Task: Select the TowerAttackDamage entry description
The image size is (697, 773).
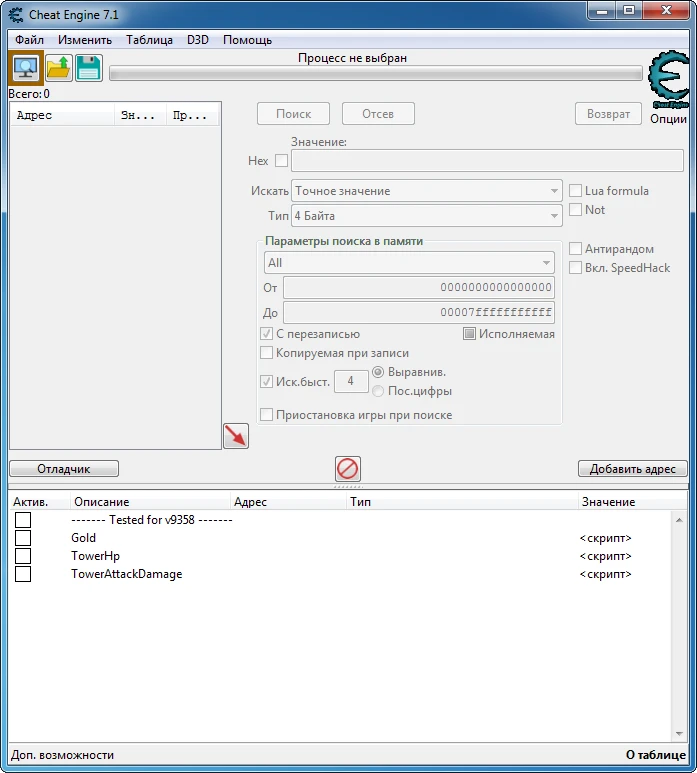Action: coord(127,574)
